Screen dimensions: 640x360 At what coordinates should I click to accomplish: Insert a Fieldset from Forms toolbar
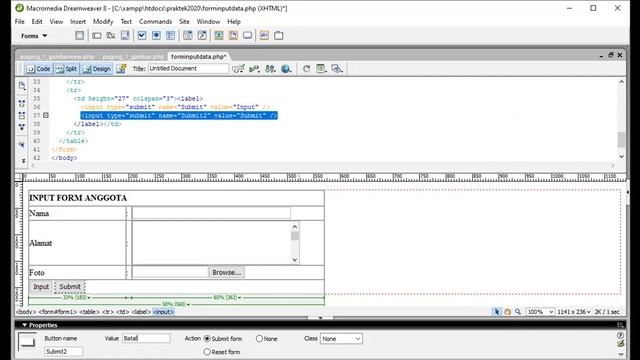(279, 36)
